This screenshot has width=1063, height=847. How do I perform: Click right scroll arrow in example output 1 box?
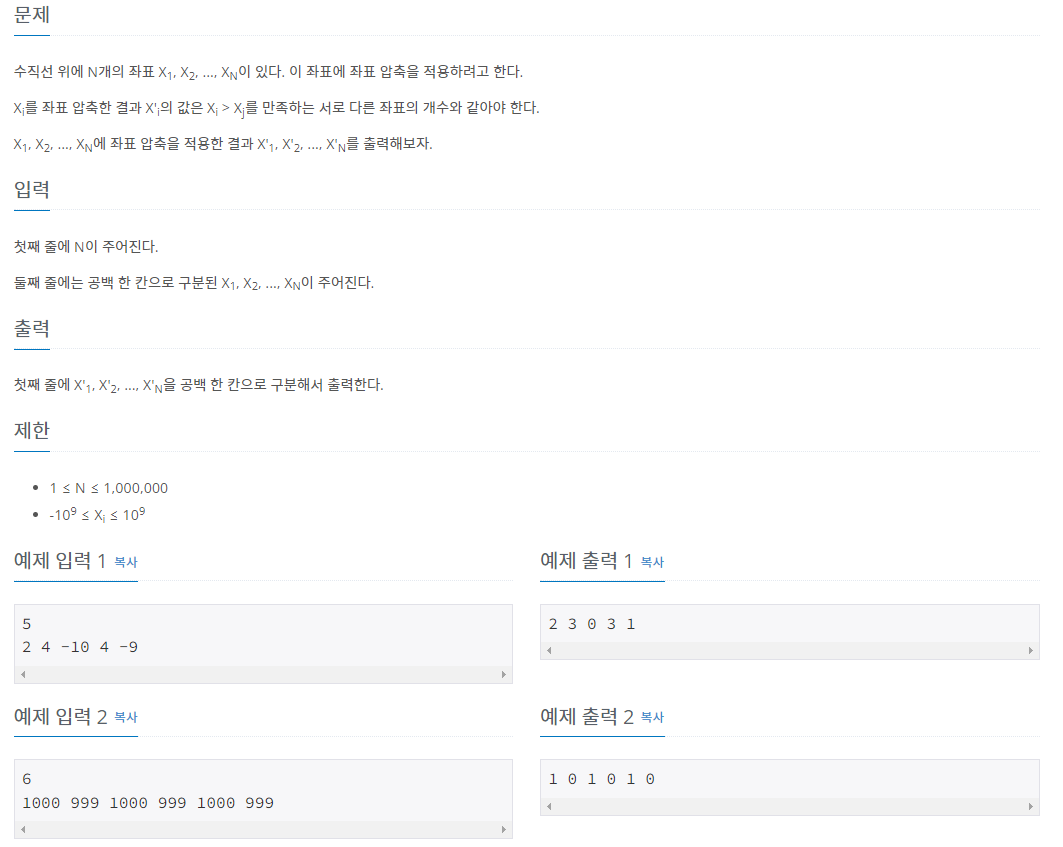[1030, 651]
